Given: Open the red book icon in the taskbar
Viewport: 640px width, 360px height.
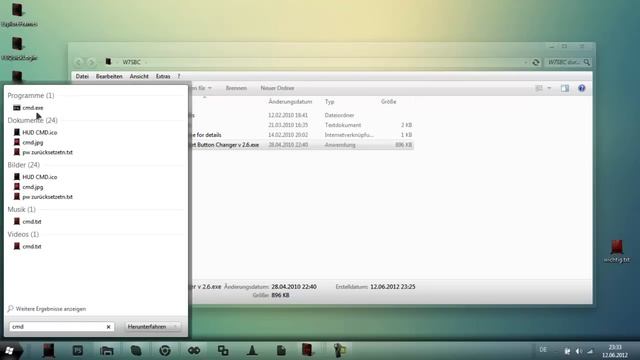Looking at the screenshot, I should pos(307,350).
